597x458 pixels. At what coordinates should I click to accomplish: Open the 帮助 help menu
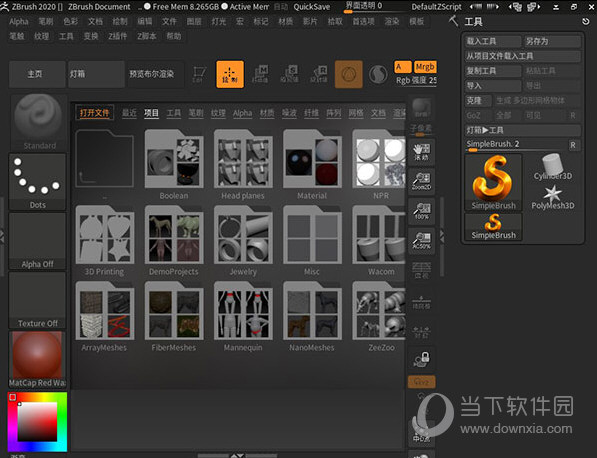(x=174, y=36)
